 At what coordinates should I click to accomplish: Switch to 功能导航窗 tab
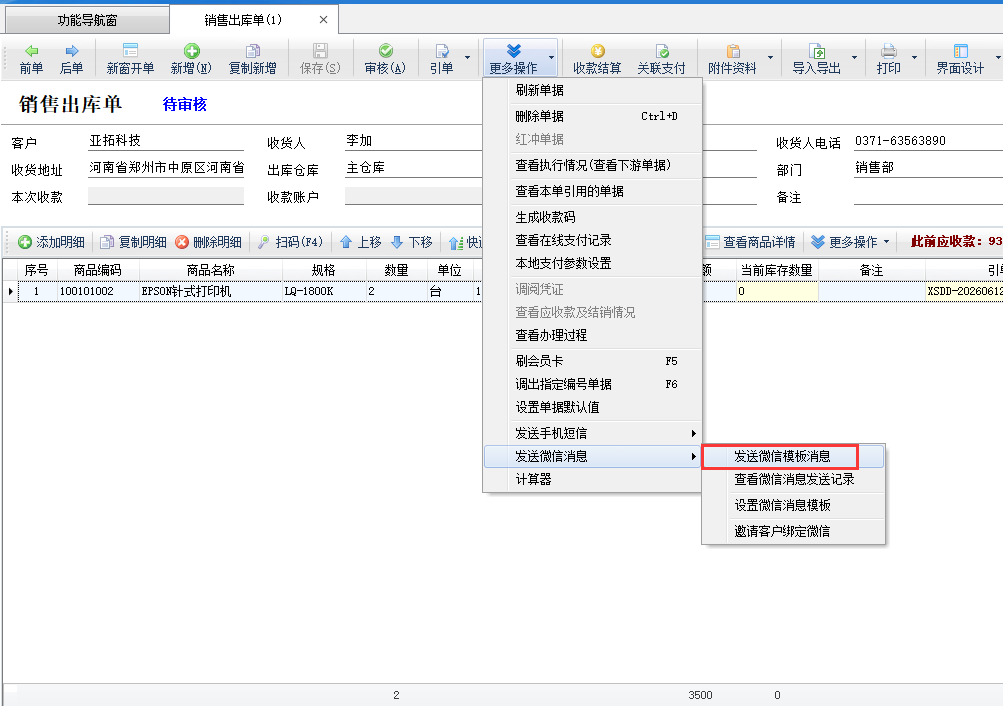click(88, 20)
